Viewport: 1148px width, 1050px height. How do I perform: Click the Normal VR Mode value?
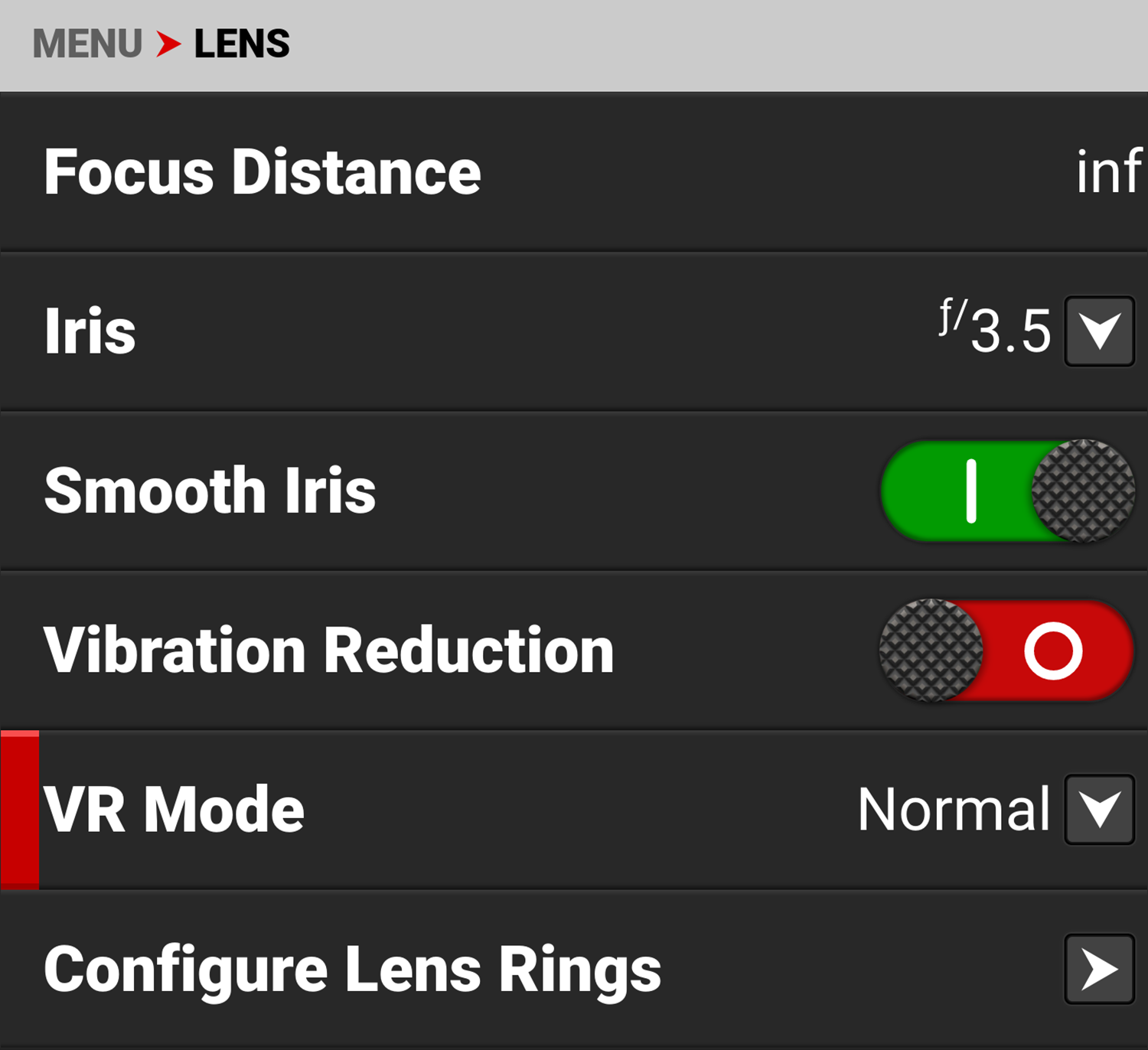(954, 810)
